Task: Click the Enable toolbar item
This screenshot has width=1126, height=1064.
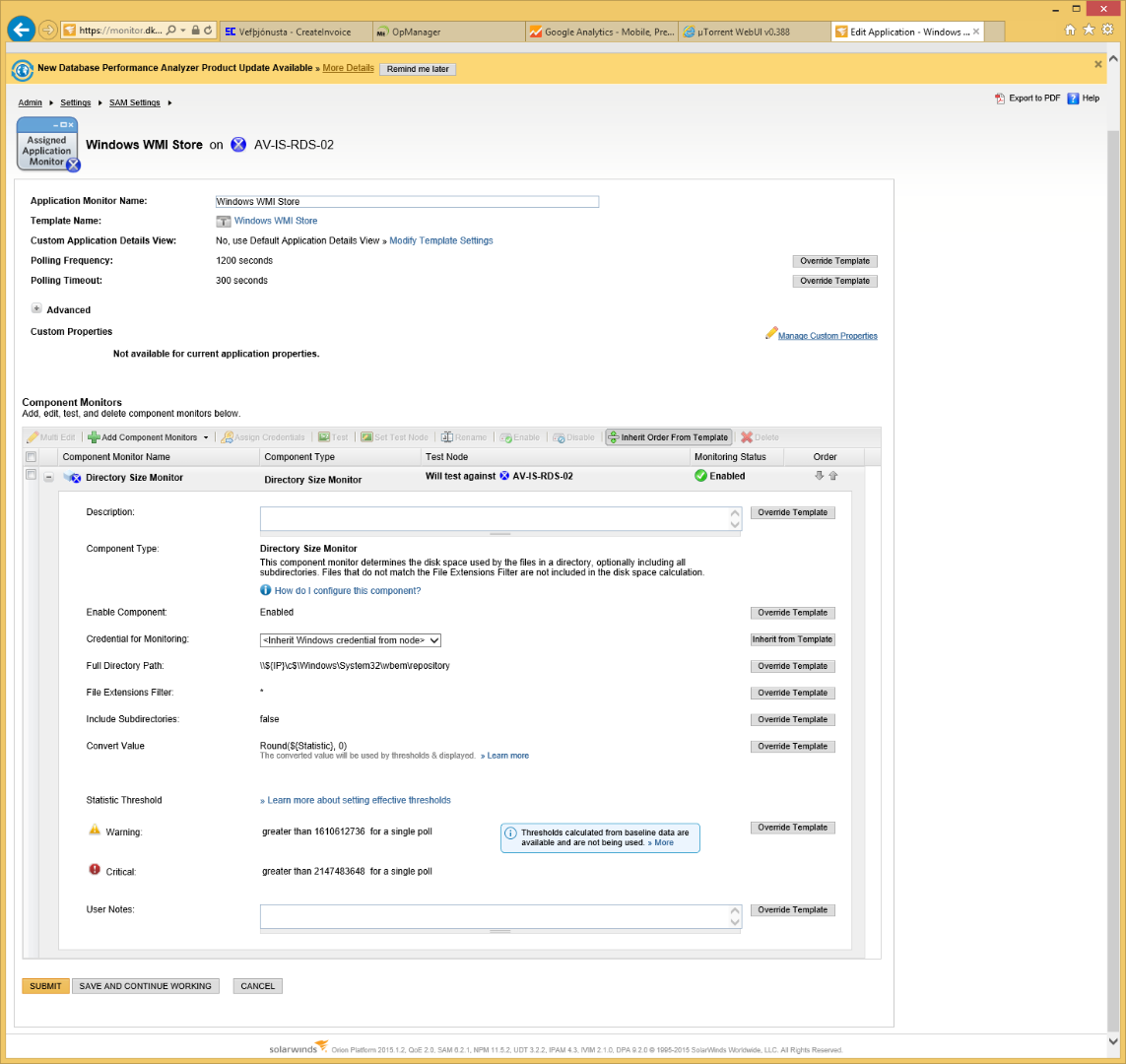Action: coord(520,437)
